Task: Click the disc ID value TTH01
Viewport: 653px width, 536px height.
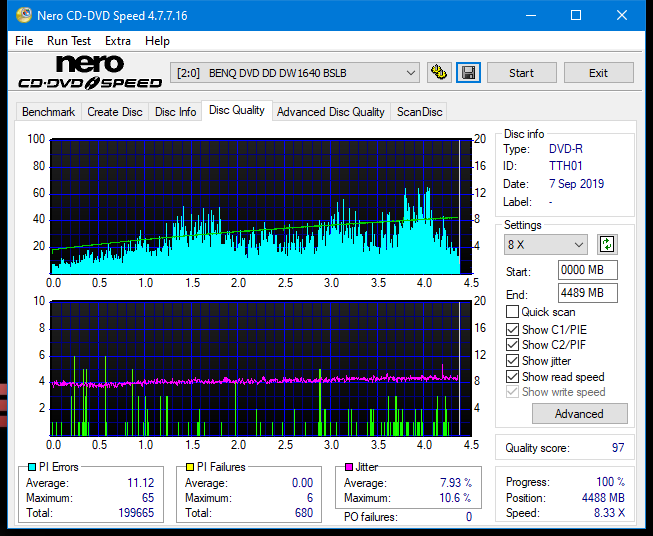Action: click(x=566, y=166)
